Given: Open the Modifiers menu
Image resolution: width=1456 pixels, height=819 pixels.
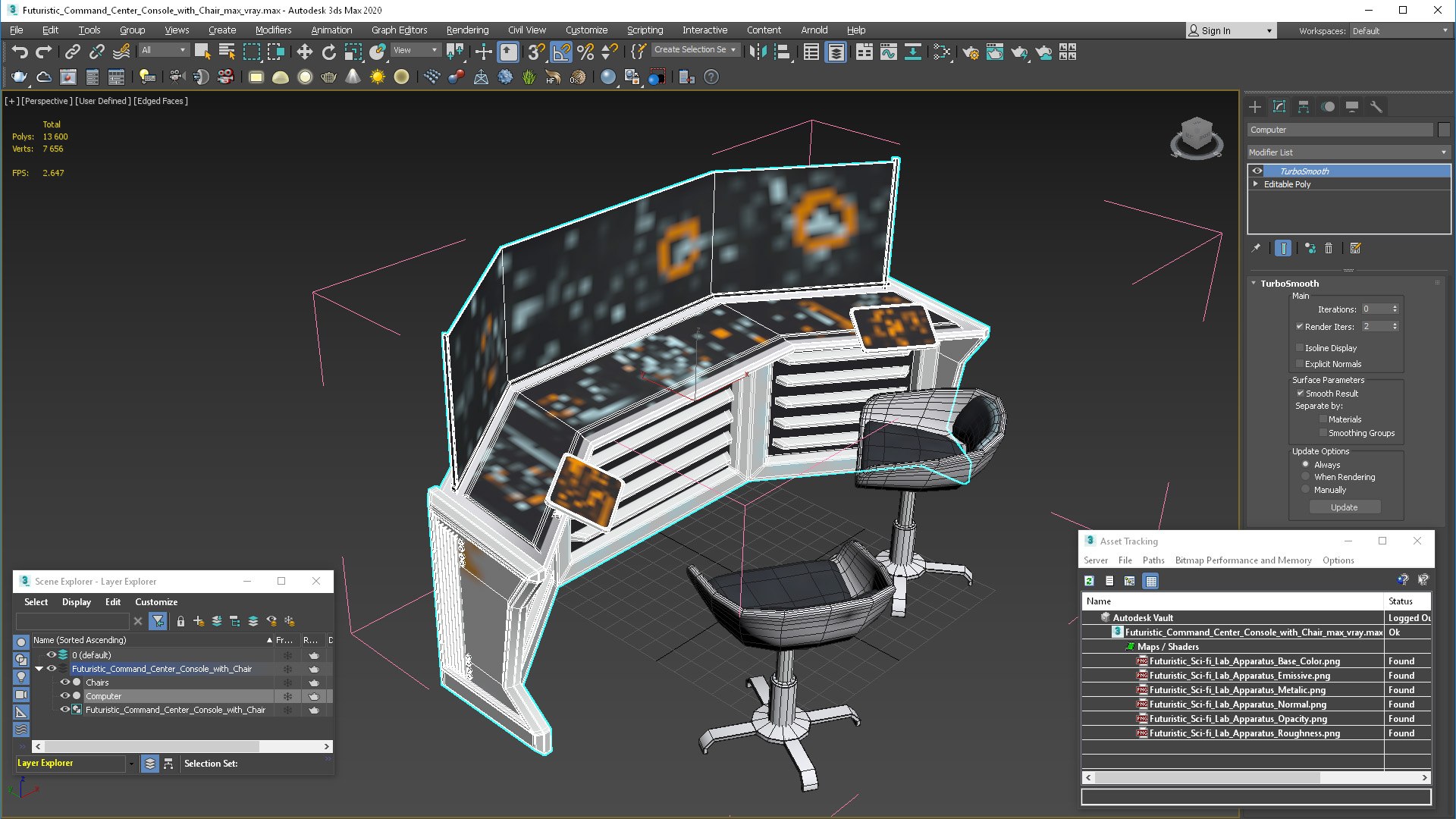Looking at the screenshot, I should (273, 30).
